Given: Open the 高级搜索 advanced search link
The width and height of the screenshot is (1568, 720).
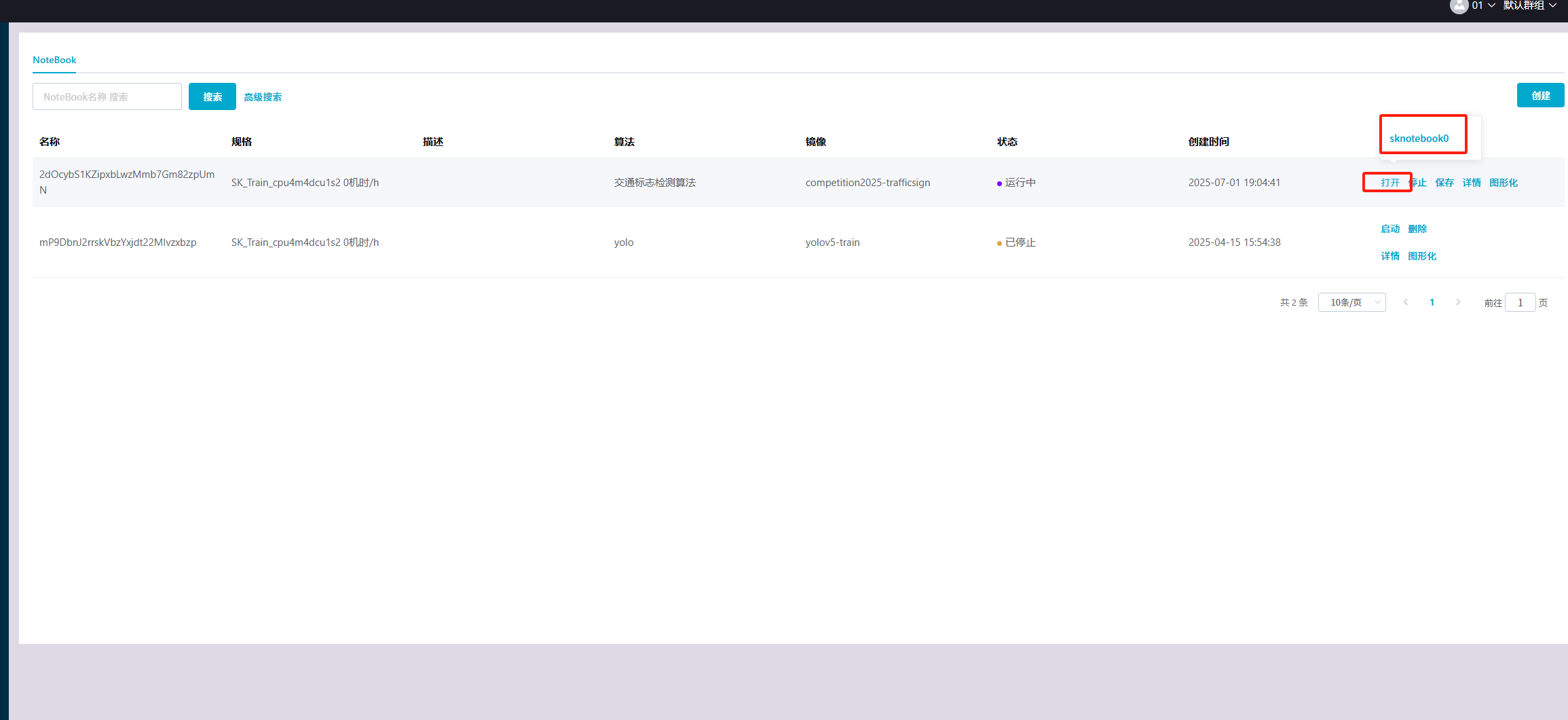Looking at the screenshot, I should pos(263,97).
